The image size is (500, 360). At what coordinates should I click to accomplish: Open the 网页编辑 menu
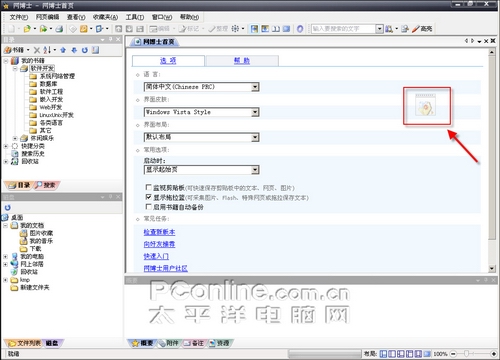(47, 17)
